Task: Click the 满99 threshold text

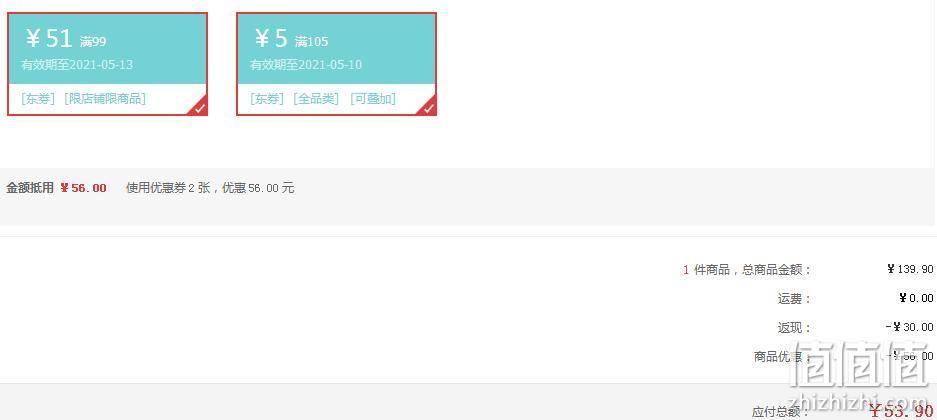Action: click(x=93, y=42)
